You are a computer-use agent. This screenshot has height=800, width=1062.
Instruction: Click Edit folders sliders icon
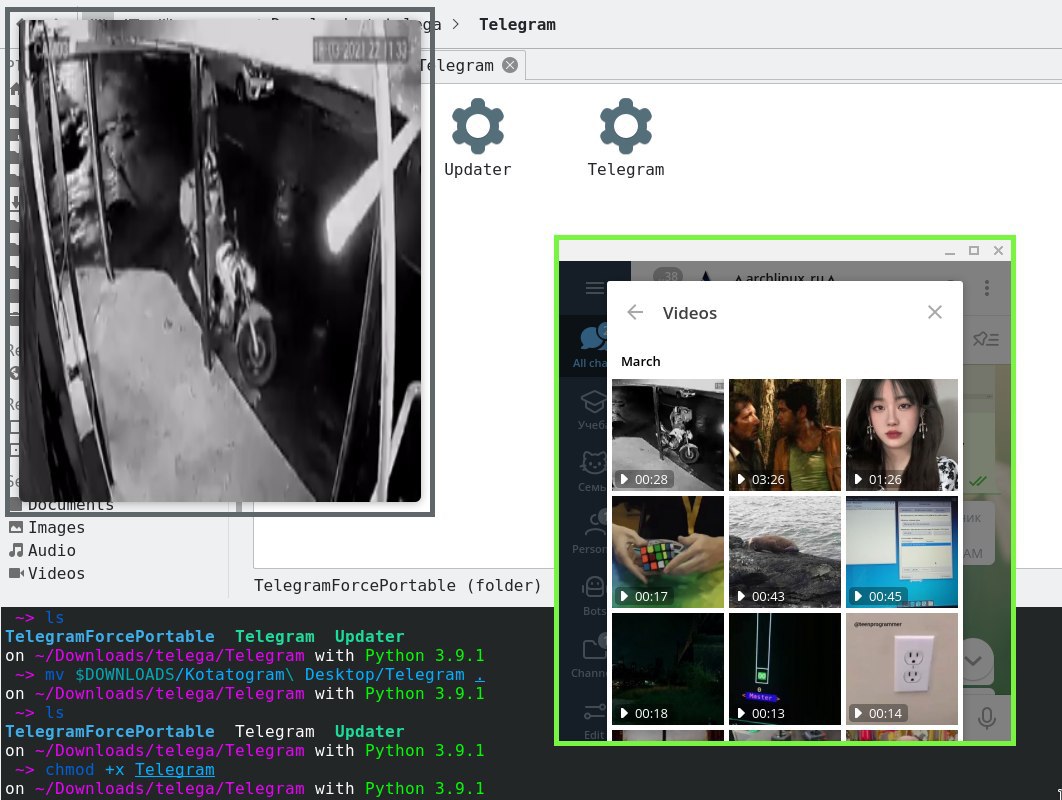point(594,720)
